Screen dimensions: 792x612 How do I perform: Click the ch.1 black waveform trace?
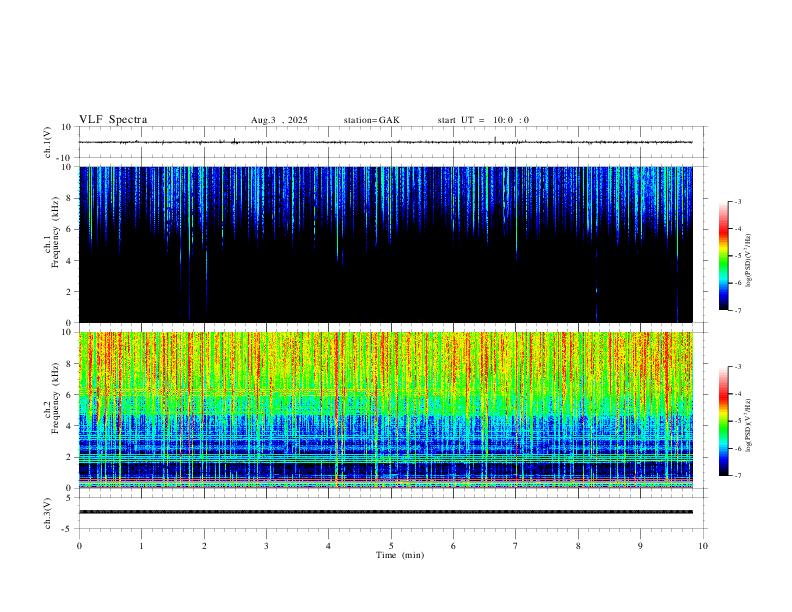385,142
